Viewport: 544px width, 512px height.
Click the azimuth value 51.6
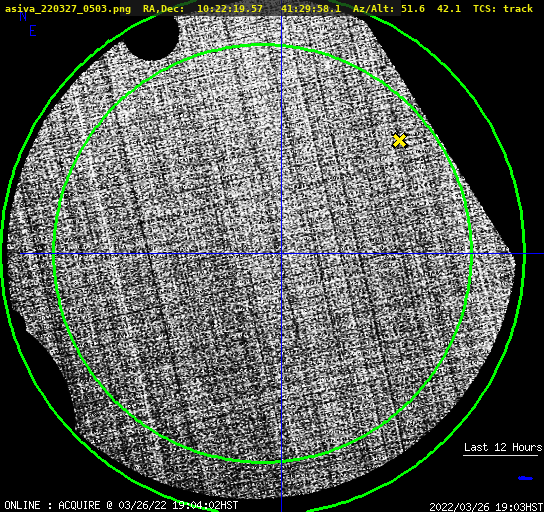(413, 8)
